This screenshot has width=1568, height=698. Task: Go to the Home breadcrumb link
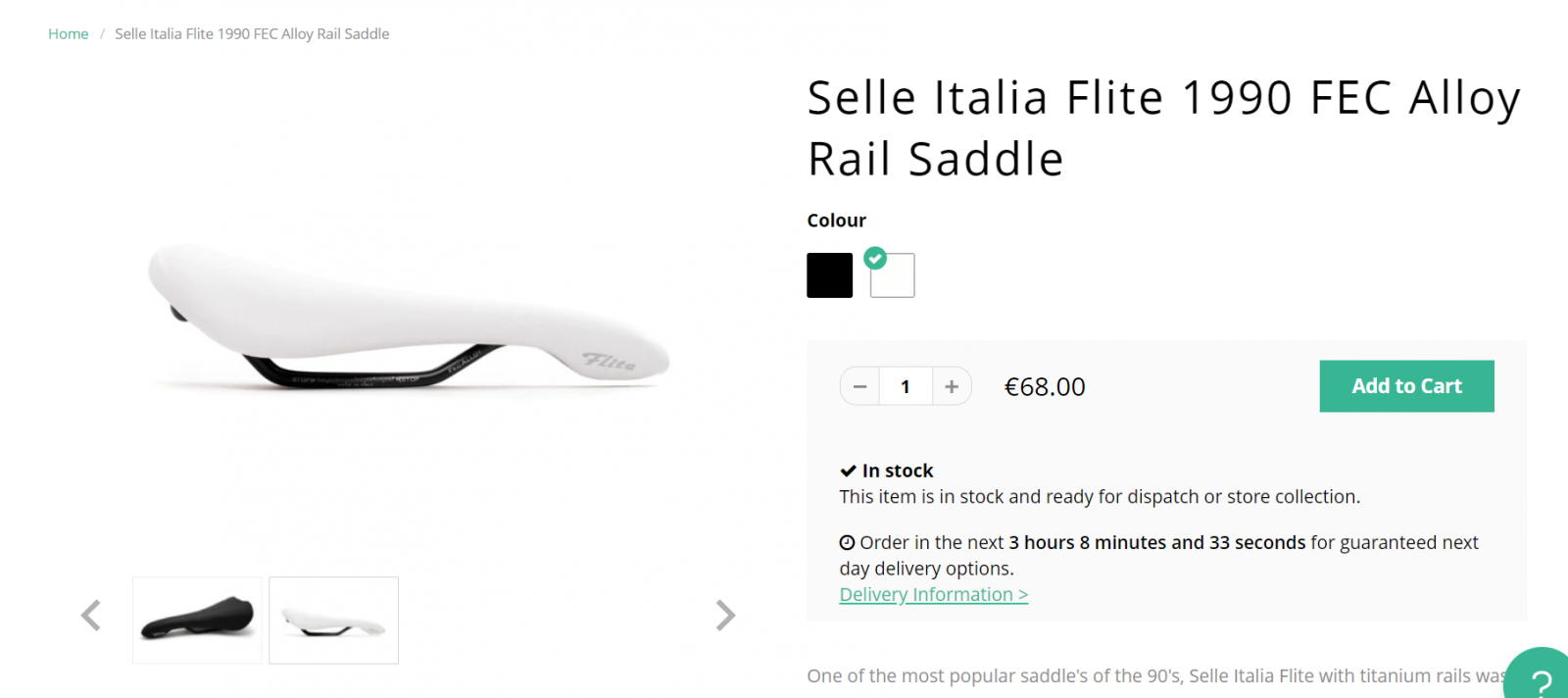68,34
